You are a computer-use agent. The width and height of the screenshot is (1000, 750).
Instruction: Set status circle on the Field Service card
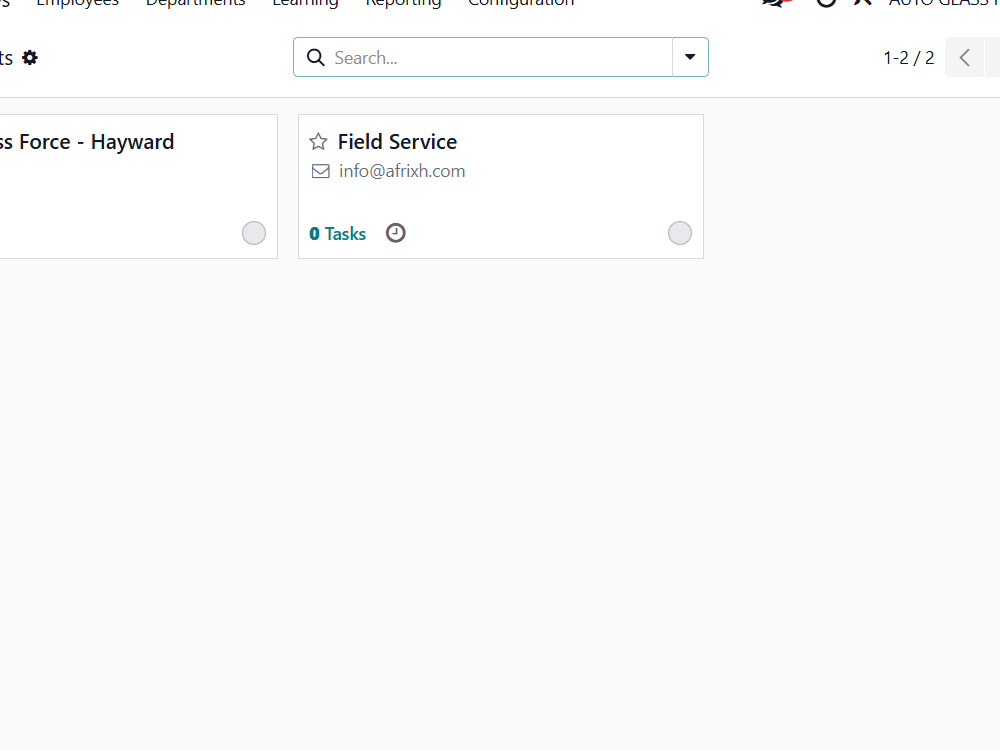tap(680, 233)
